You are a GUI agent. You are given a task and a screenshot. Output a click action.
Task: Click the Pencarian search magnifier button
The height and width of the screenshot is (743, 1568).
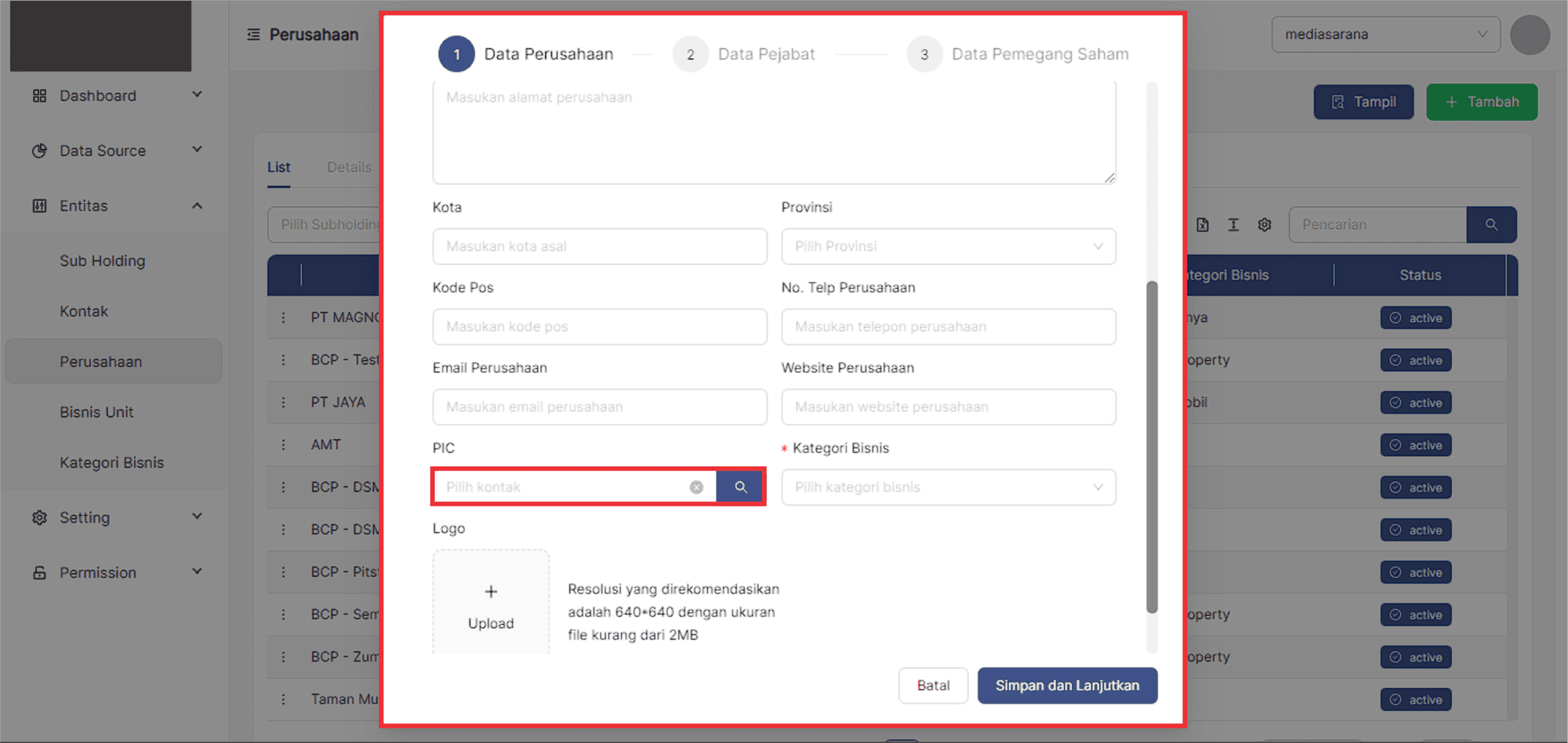pos(1491,225)
